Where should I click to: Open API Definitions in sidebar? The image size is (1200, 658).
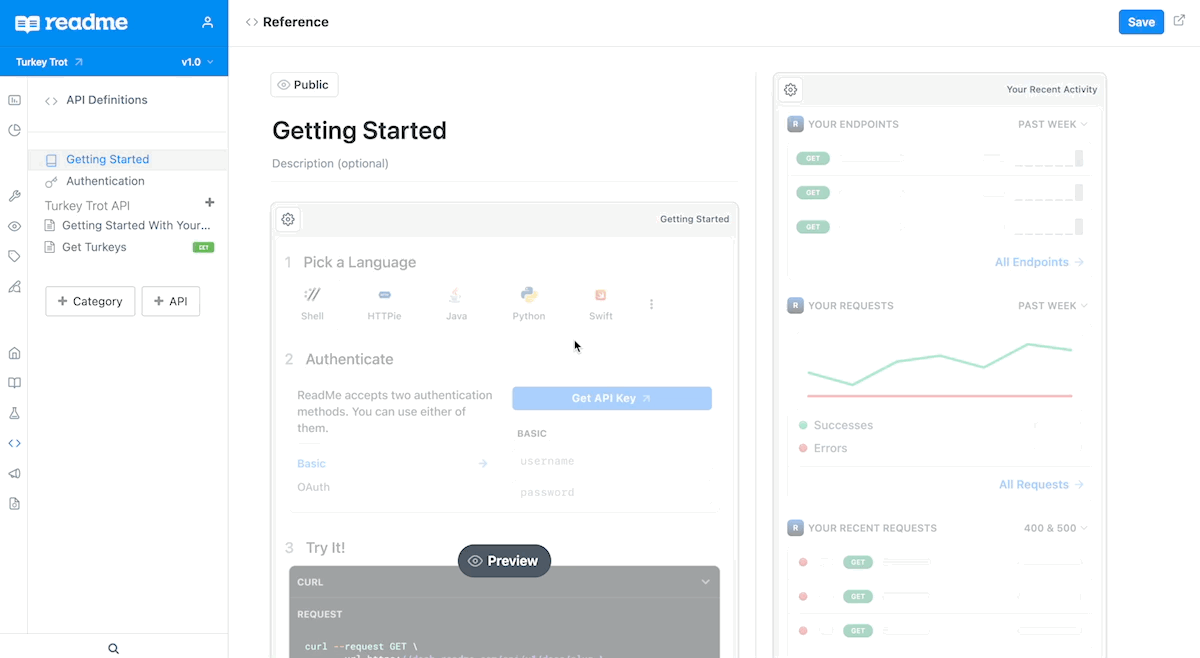[97, 100]
